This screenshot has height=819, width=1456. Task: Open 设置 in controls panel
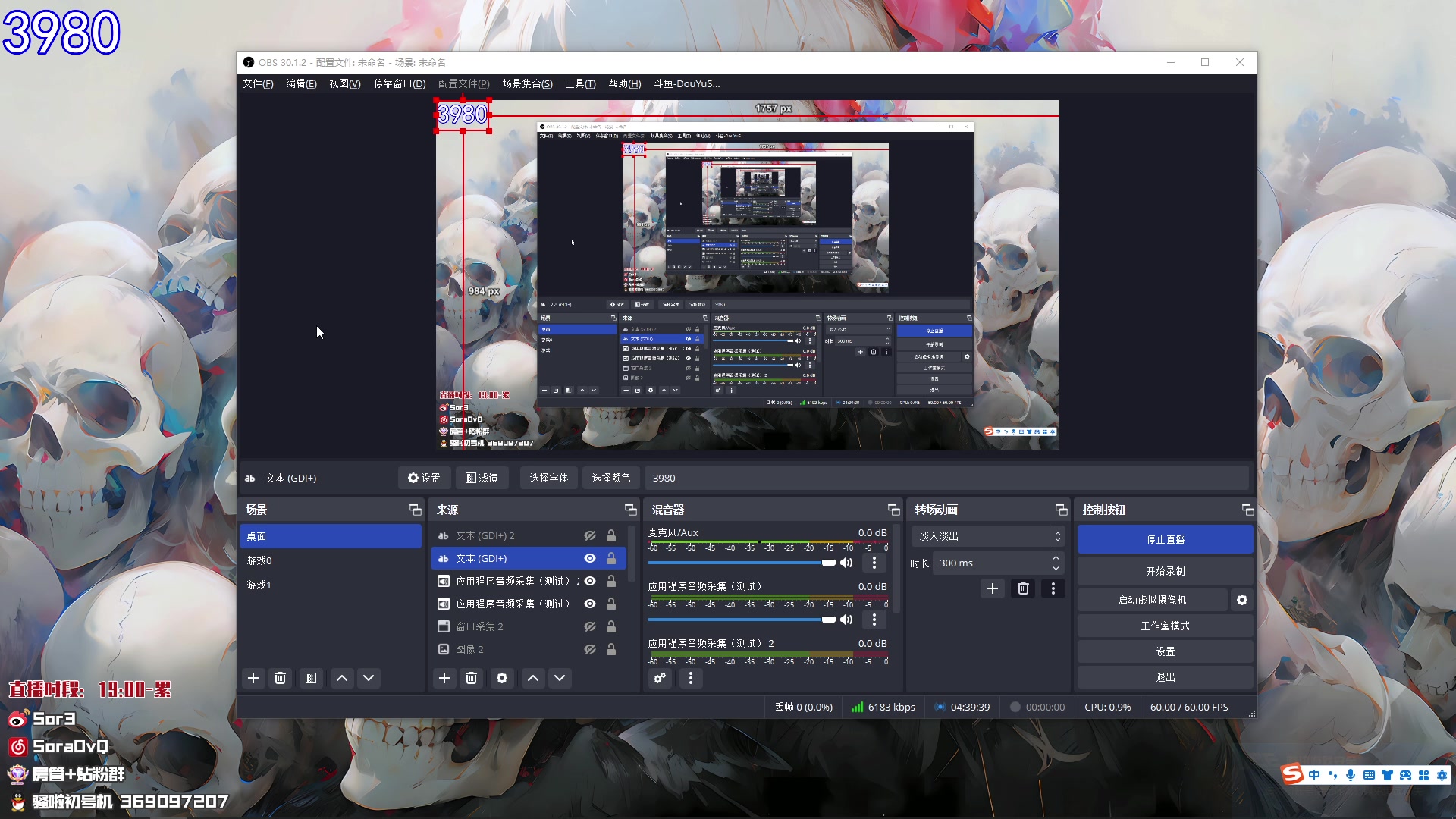[x=1165, y=651]
